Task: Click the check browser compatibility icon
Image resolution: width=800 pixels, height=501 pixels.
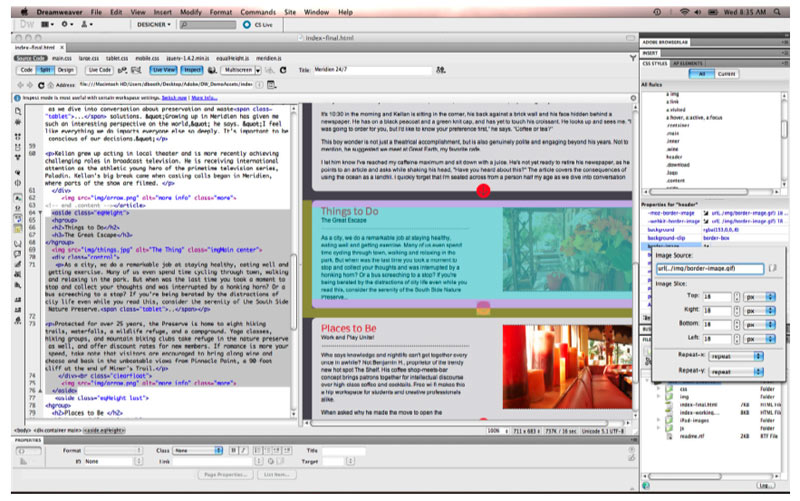Action: (136, 70)
